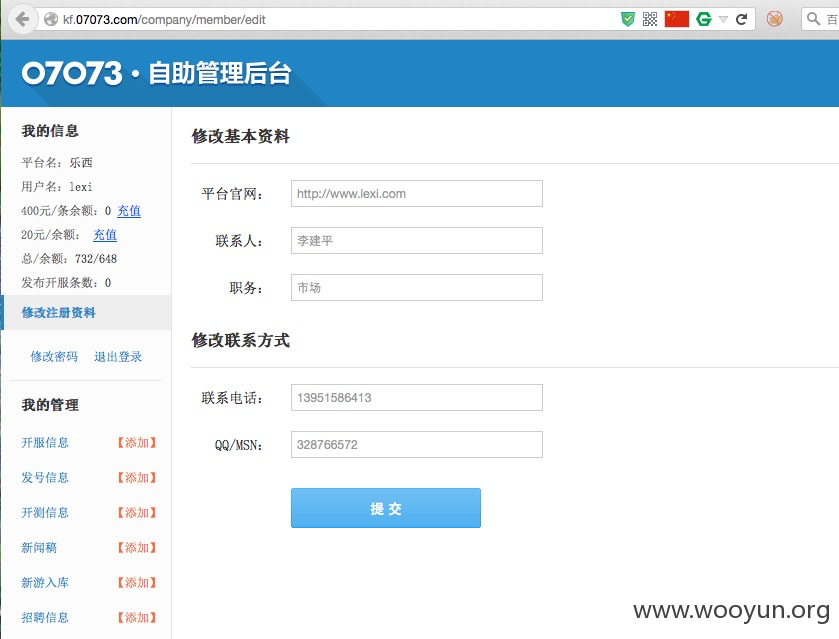Click the 07073 site logo

[72, 73]
